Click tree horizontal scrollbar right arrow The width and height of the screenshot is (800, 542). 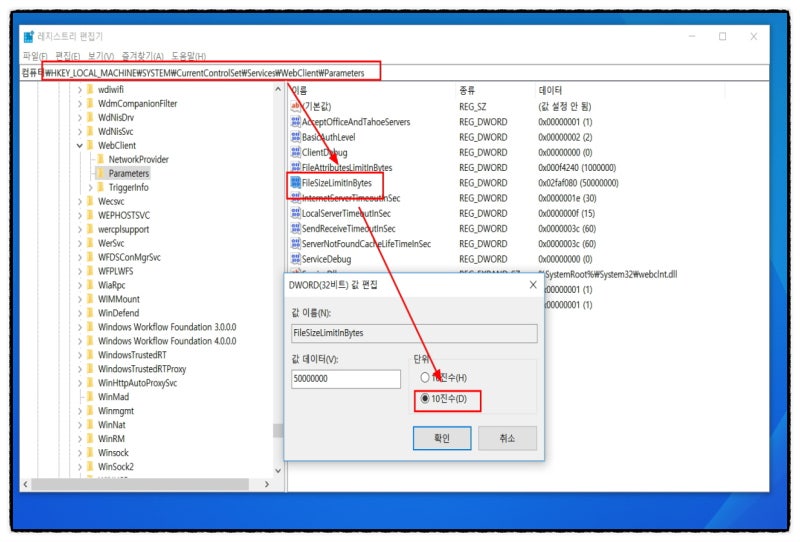267,484
